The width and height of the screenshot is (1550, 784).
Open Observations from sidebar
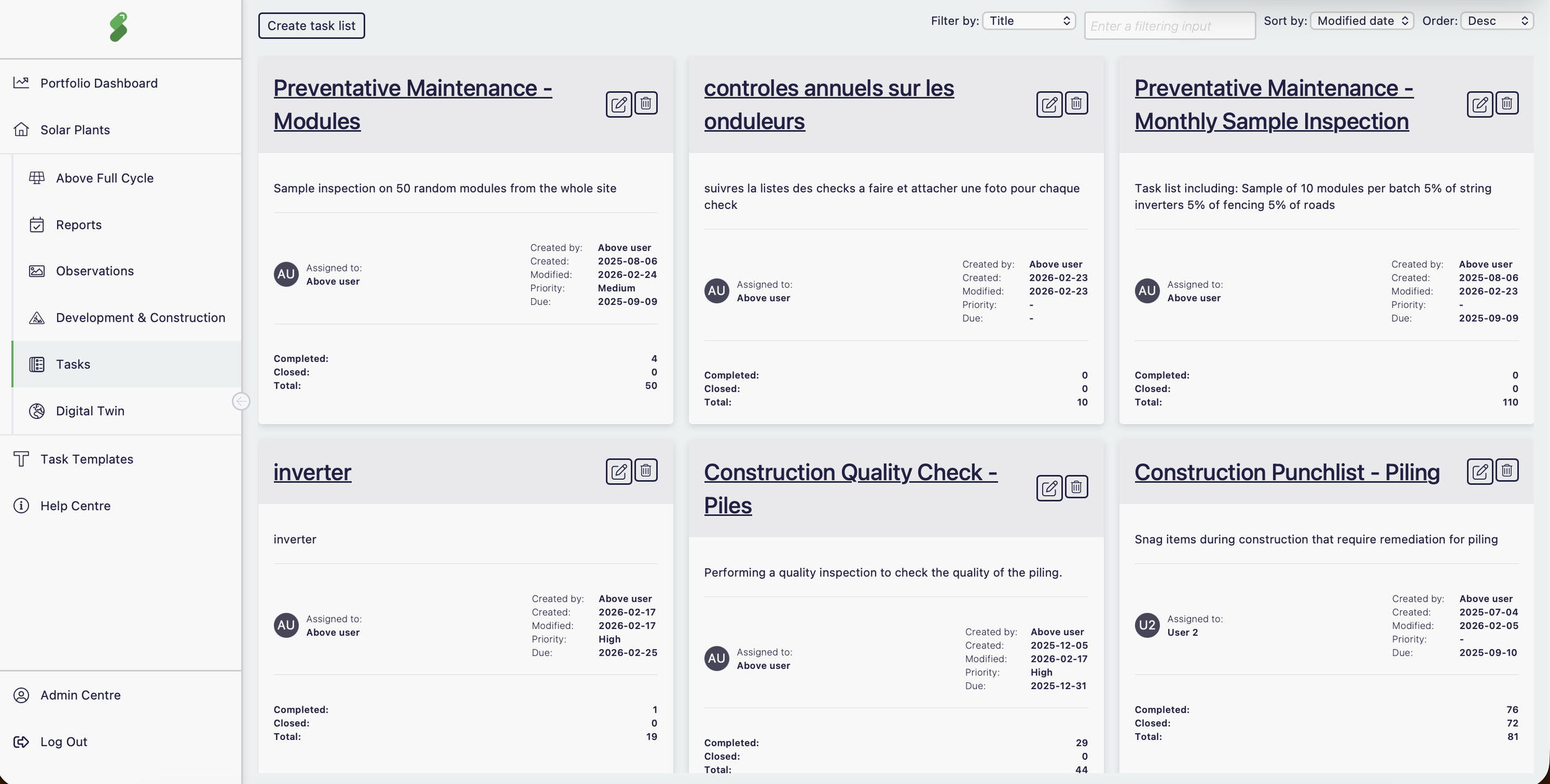[x=95, y=271]
